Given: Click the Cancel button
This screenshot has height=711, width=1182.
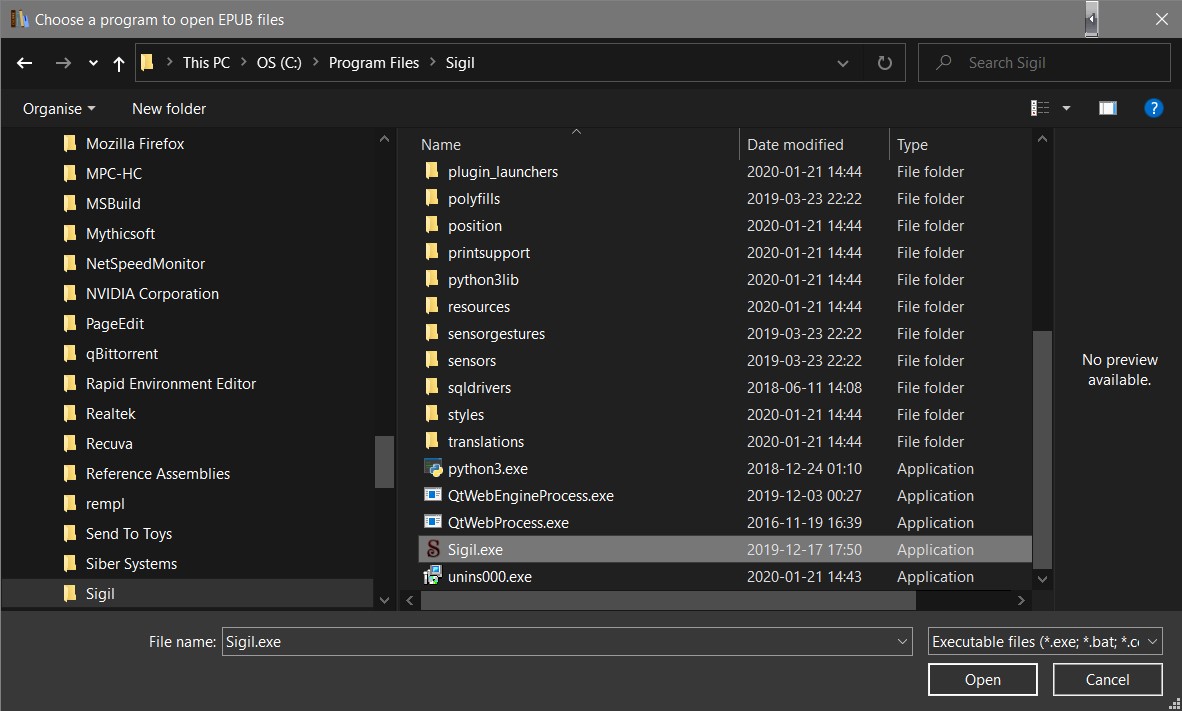Looking at the screenshot, I should [1107, 679].
